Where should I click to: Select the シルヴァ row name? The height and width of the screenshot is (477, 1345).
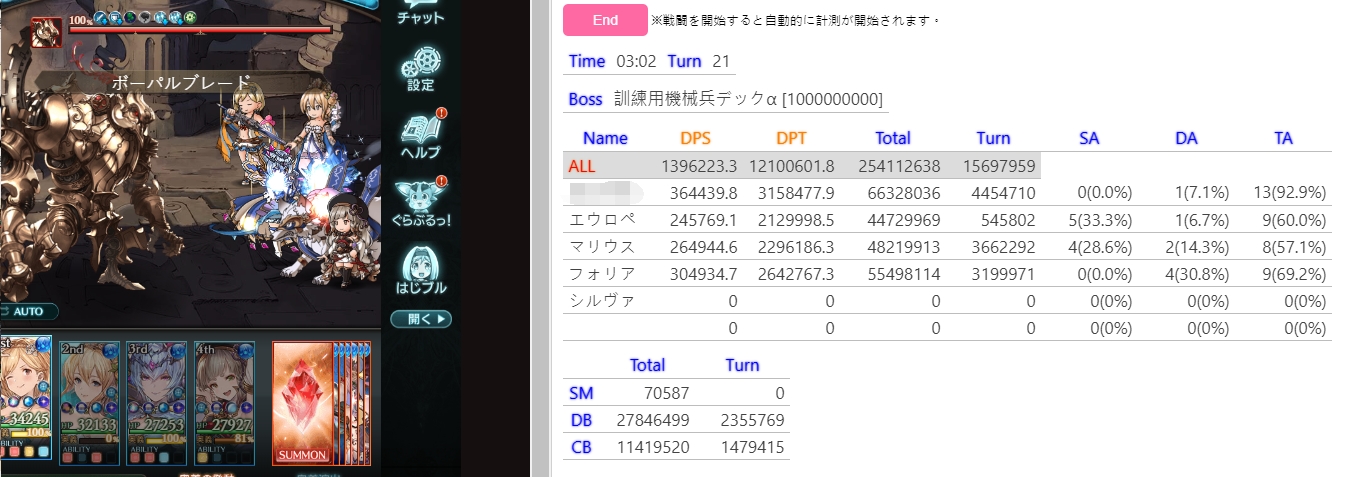601,300
